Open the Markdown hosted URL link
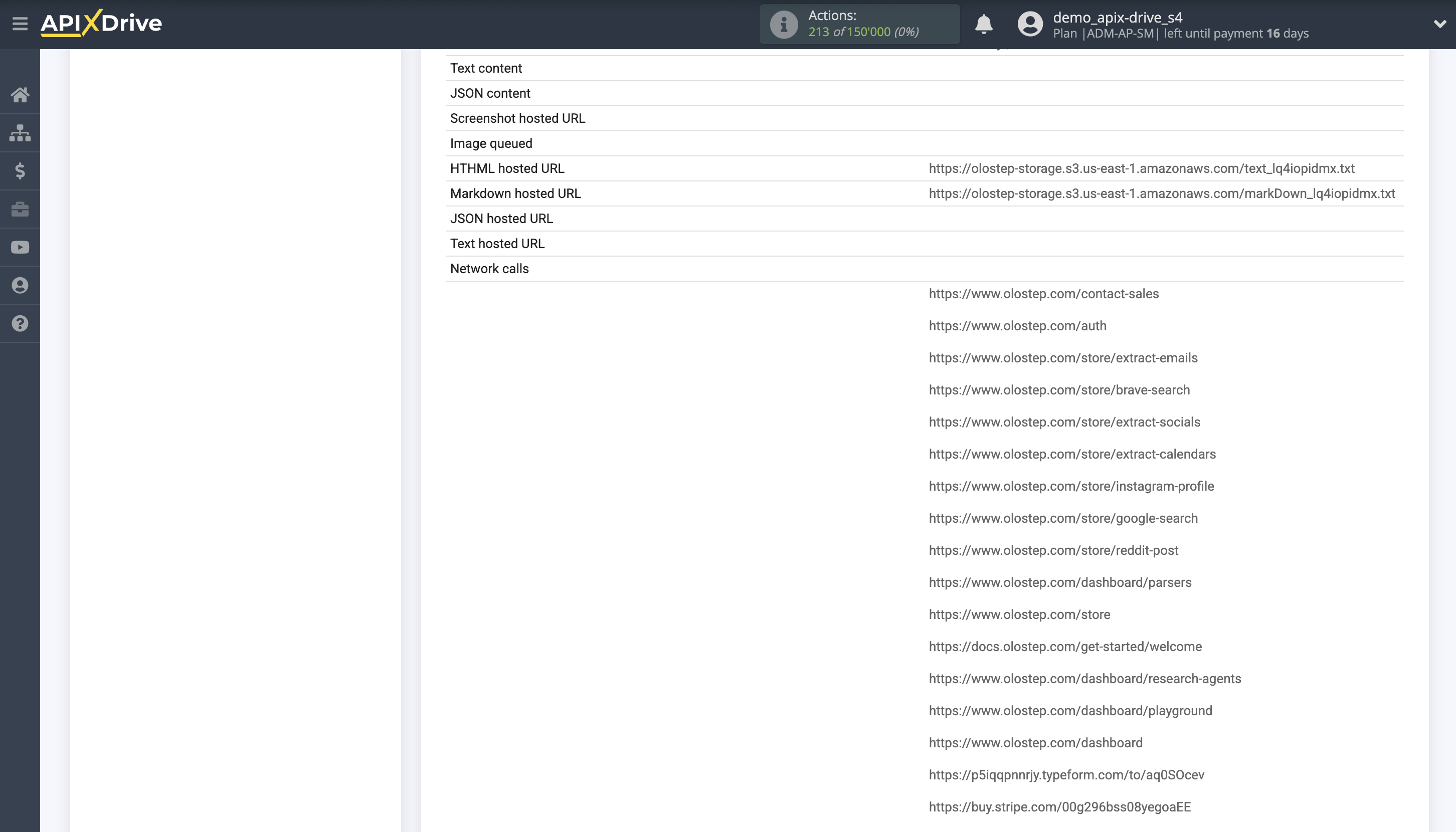The width and height of the screenshot is (1456, 832). (1162, 193)
